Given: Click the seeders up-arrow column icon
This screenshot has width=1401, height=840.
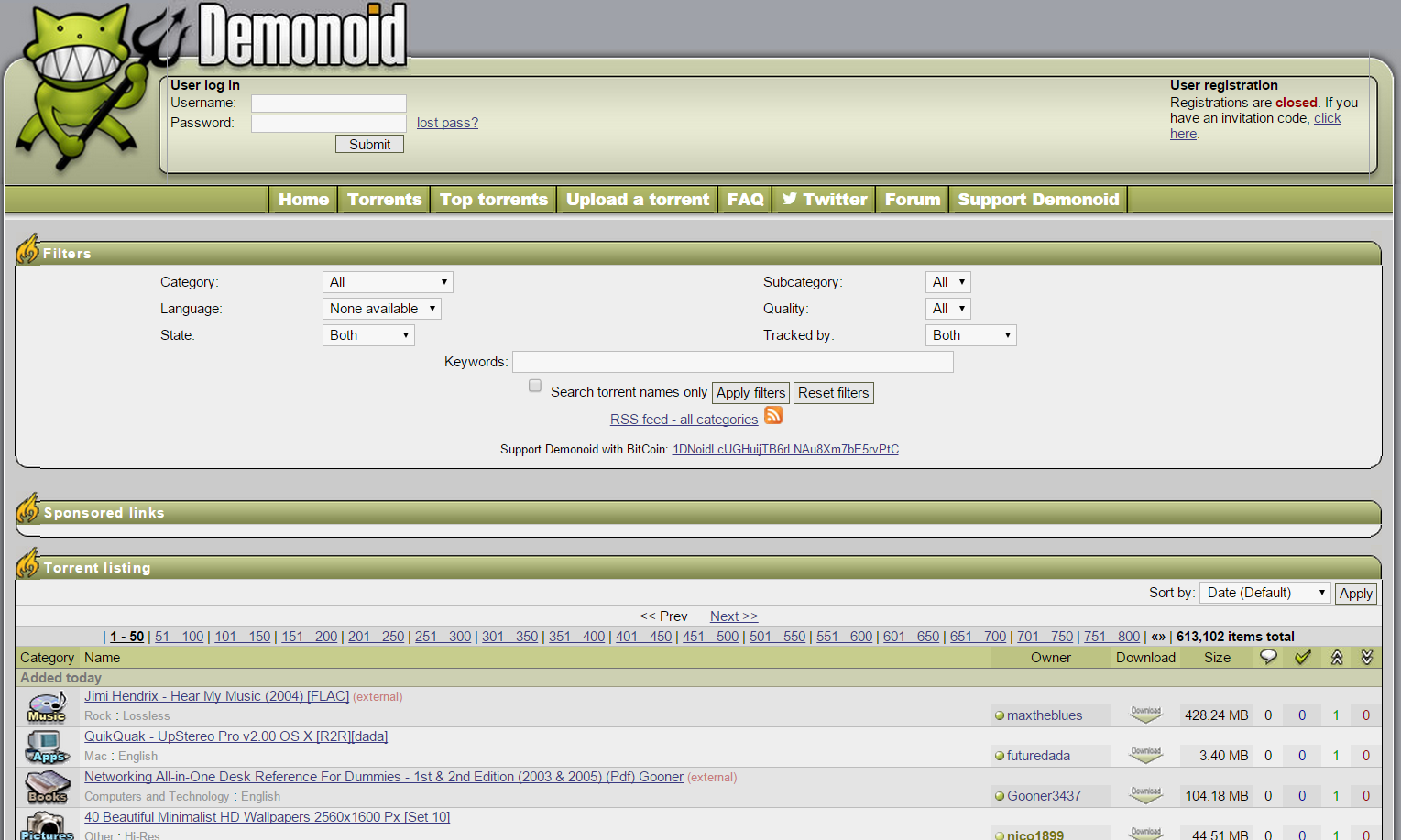Looking at the screenshot, I should tap(1337, 657).
